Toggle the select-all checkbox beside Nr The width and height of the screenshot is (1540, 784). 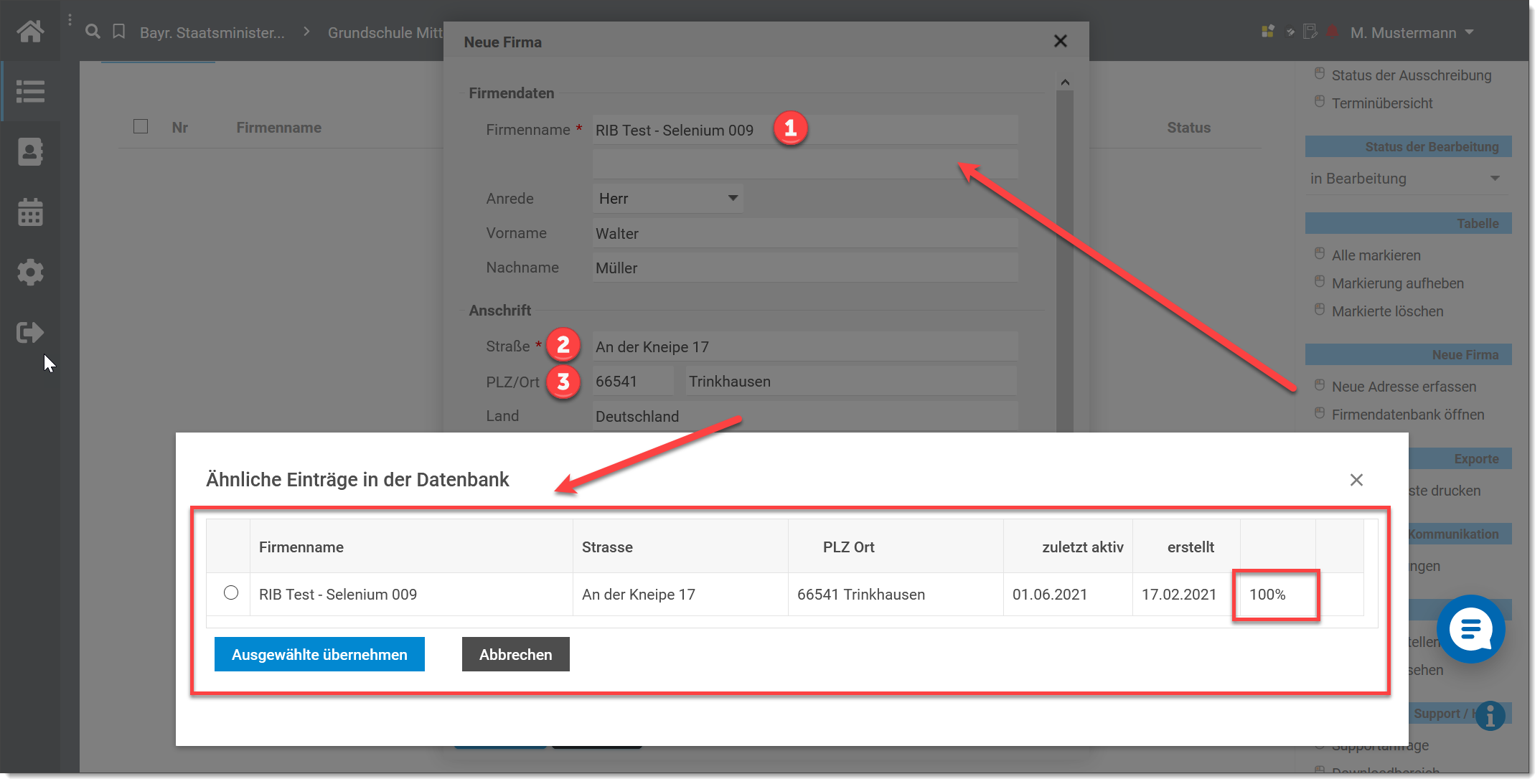tap(141, 127)
